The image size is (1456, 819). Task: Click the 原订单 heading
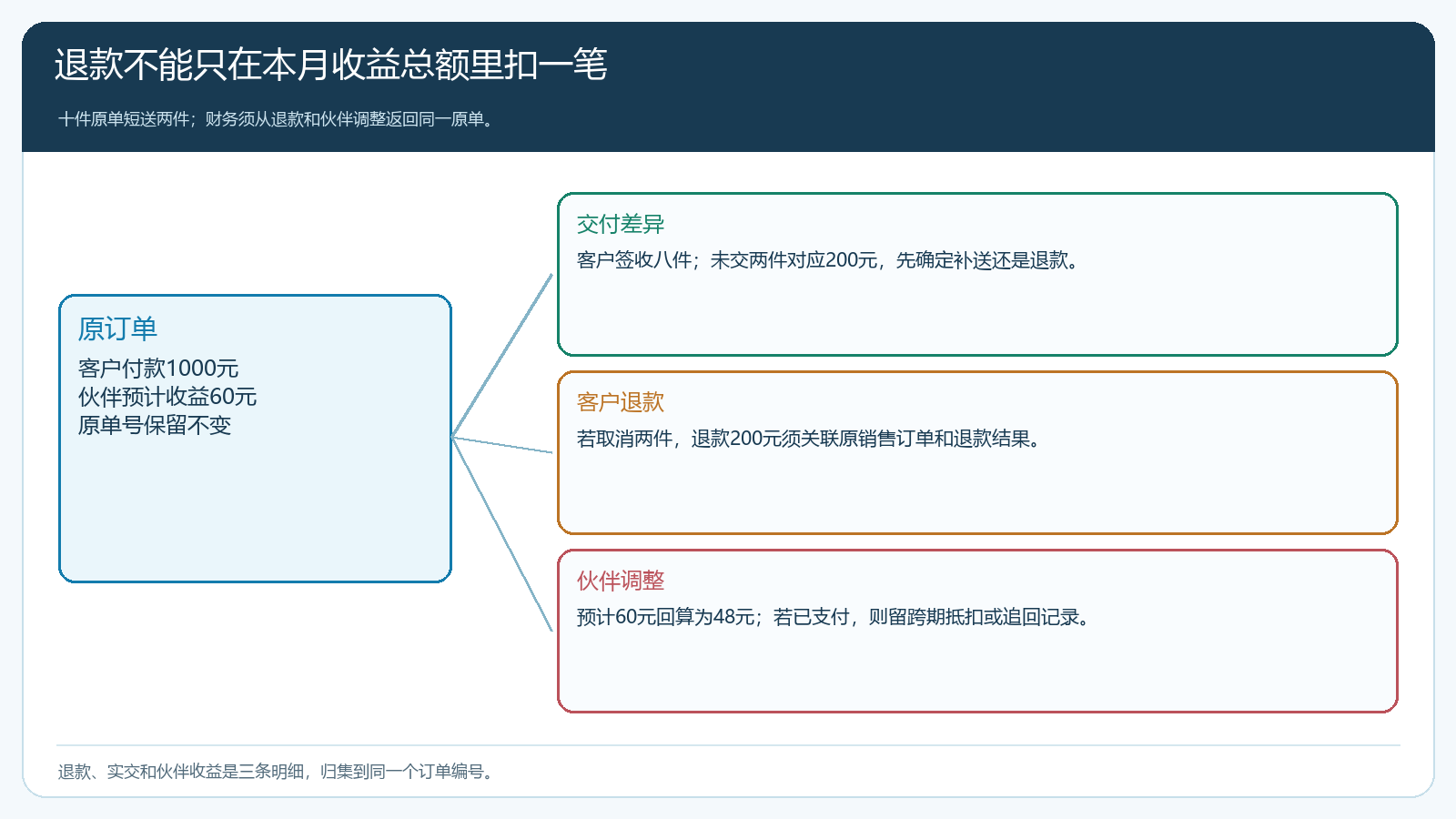pyautogui.click(x=117, y=329)
